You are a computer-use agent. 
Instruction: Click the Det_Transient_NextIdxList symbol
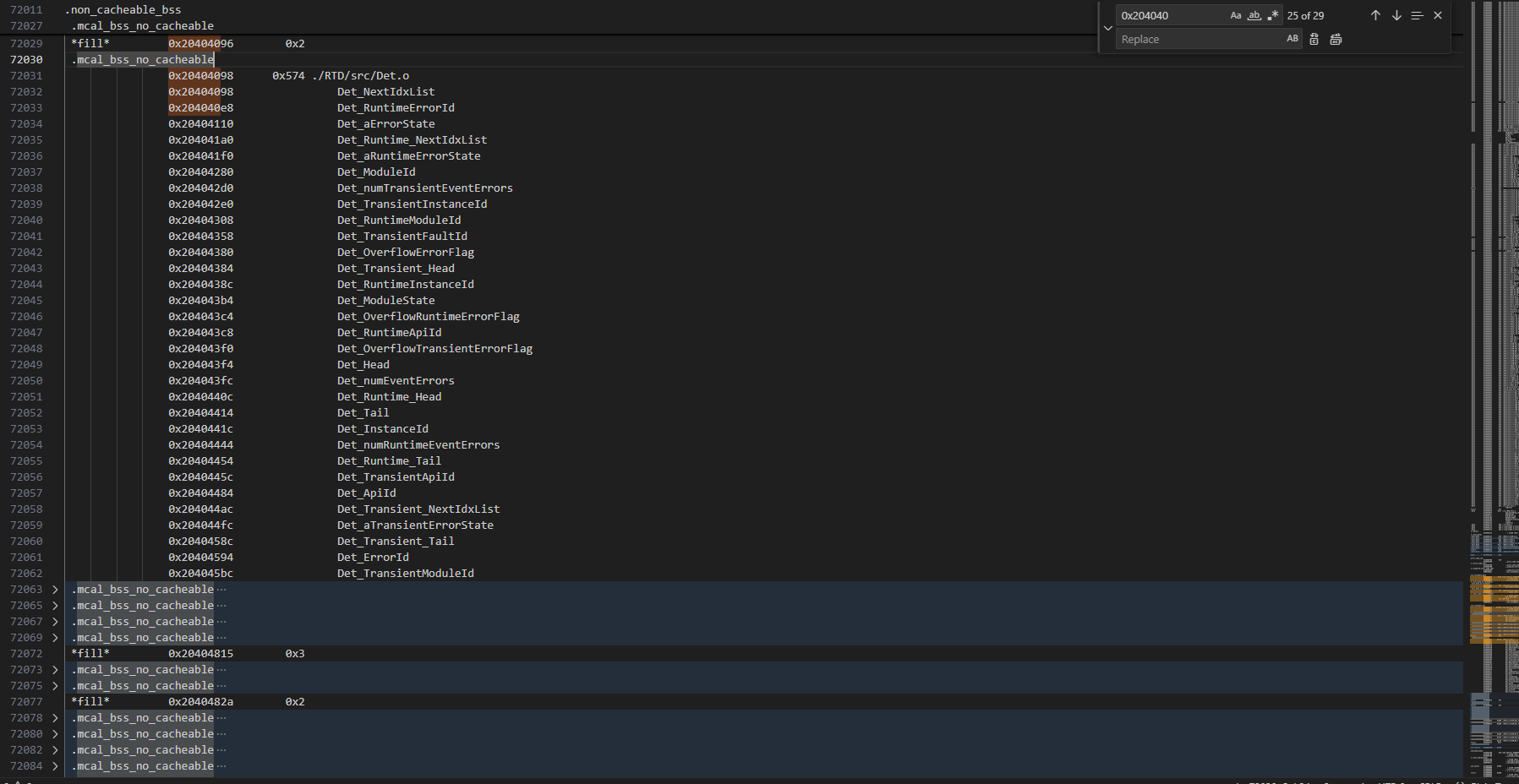pos(418,509)
